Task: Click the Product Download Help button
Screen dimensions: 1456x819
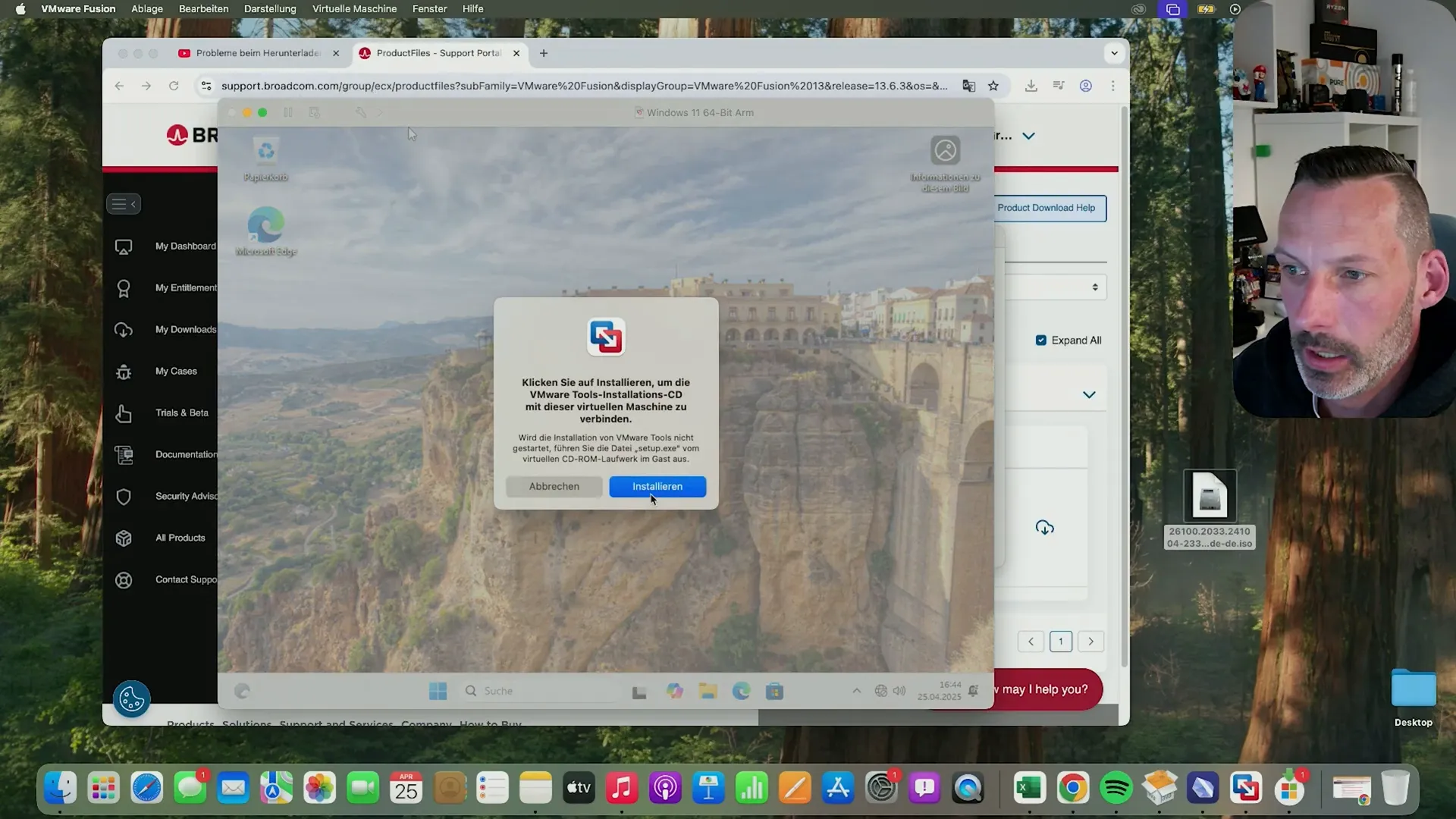Action: coord(1050,208)
